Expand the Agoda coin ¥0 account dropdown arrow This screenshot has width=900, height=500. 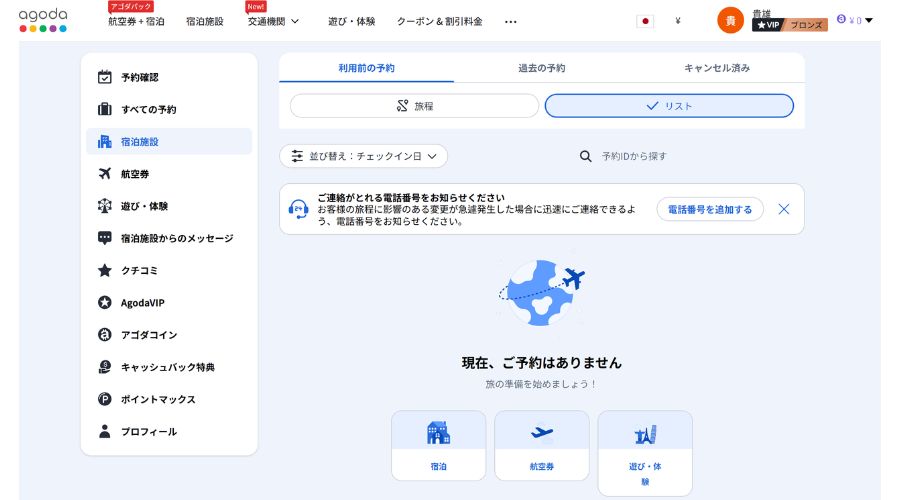point(869,21)
